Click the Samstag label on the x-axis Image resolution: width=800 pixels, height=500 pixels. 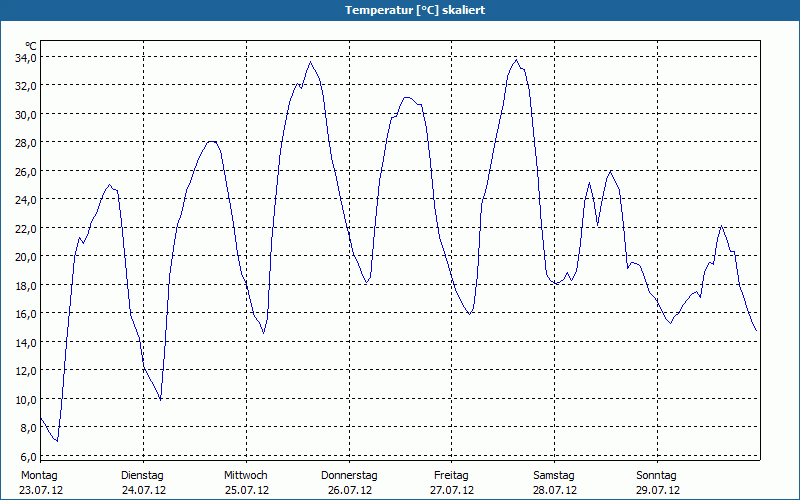click(x=554, y=475)
